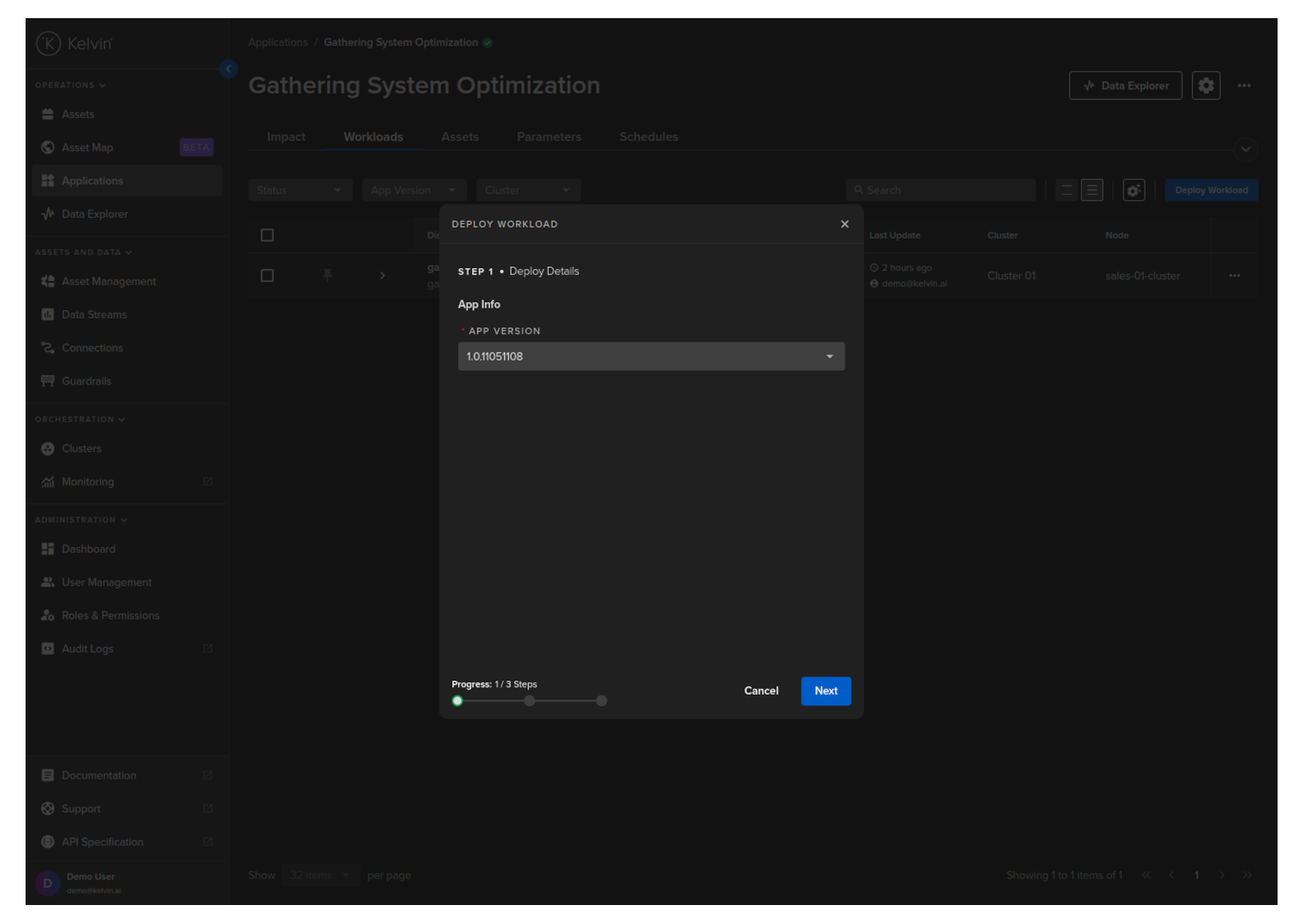Cancel the Deploy Workload dialog
Viewport: 1304px width, 924px height.
pyautogui.click(x=761, y=691)
